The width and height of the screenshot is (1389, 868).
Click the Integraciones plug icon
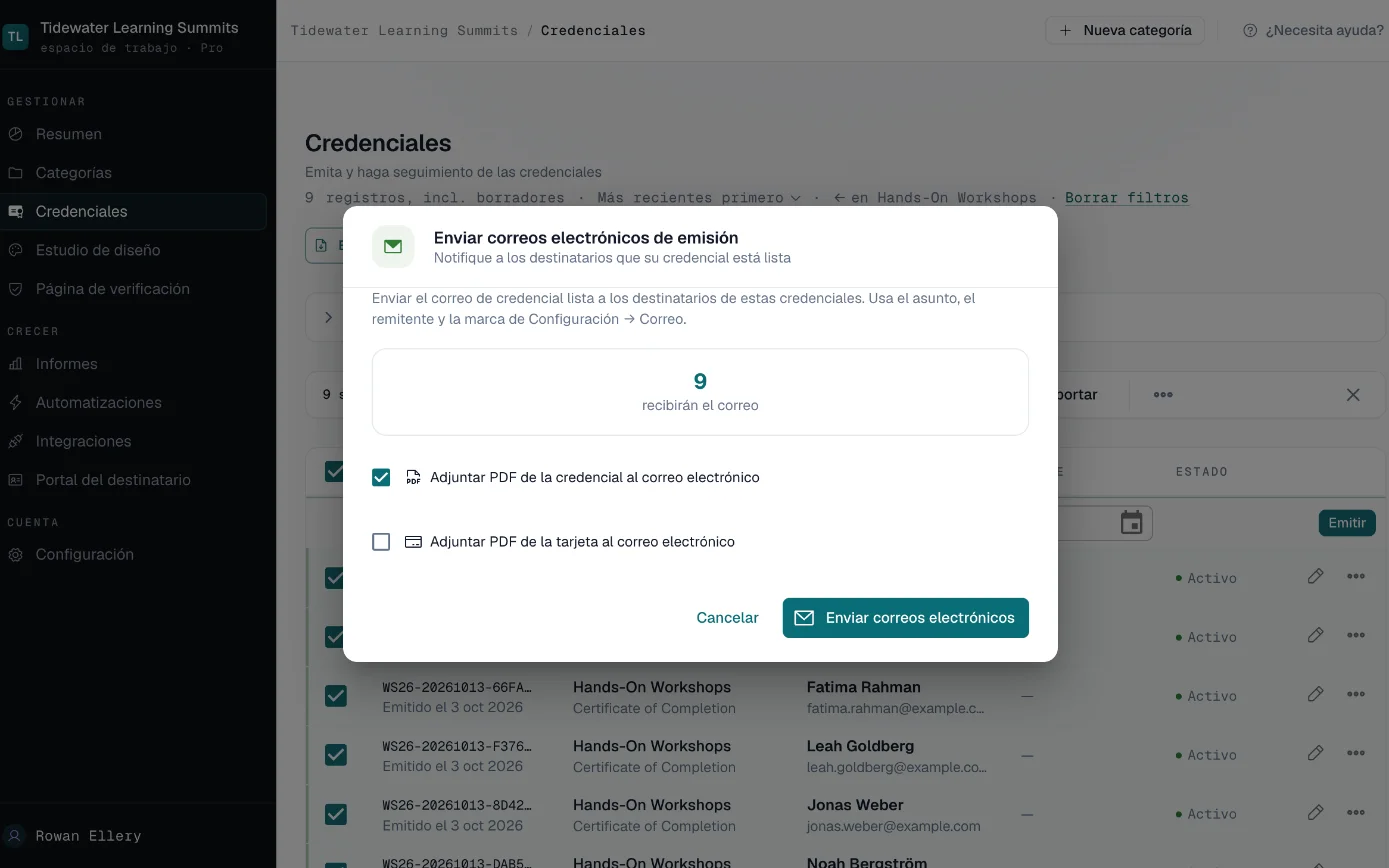coord(15,441)
